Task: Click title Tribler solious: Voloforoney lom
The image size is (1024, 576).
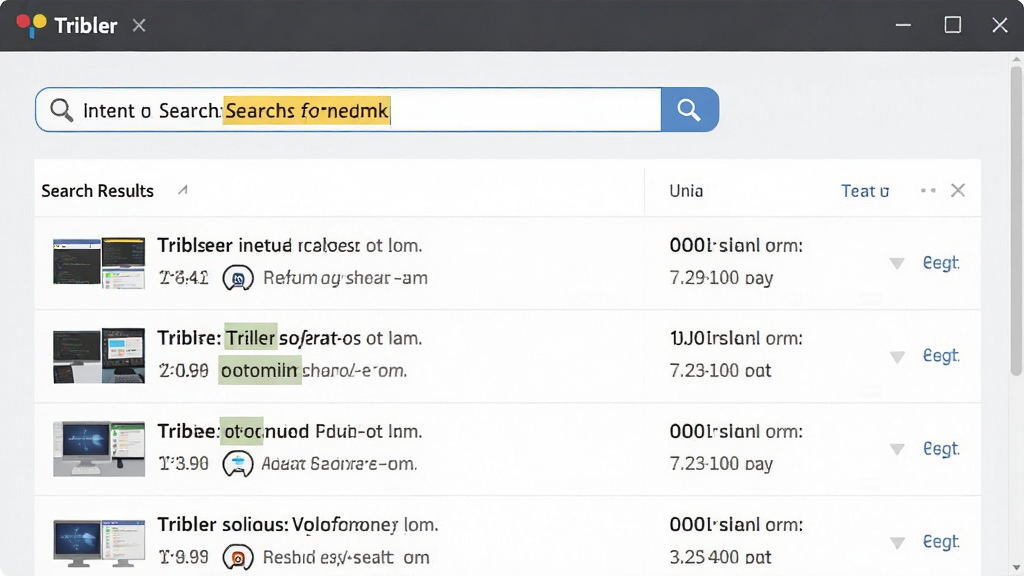Action: point(297,525)
